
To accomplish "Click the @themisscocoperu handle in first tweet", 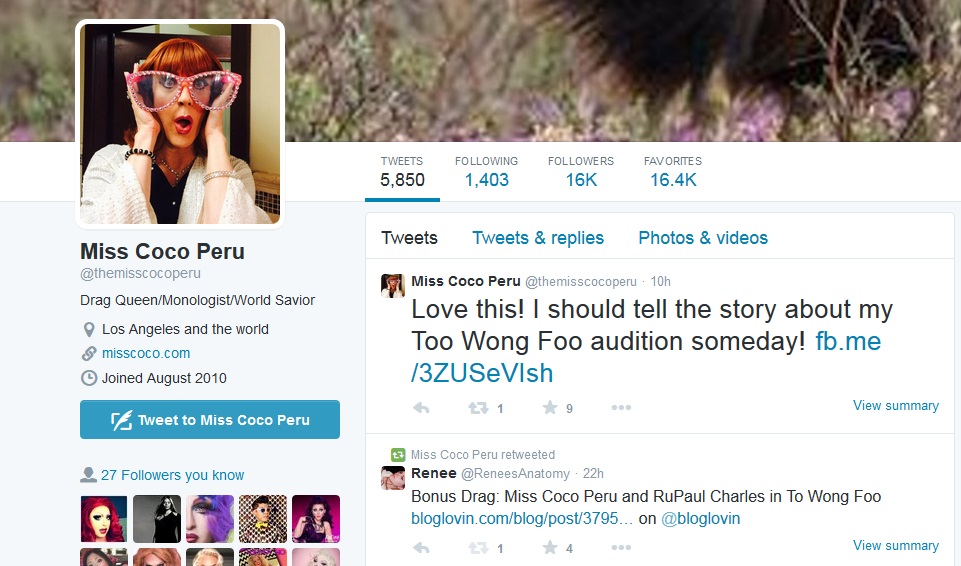I will click(x=581, y=282).
